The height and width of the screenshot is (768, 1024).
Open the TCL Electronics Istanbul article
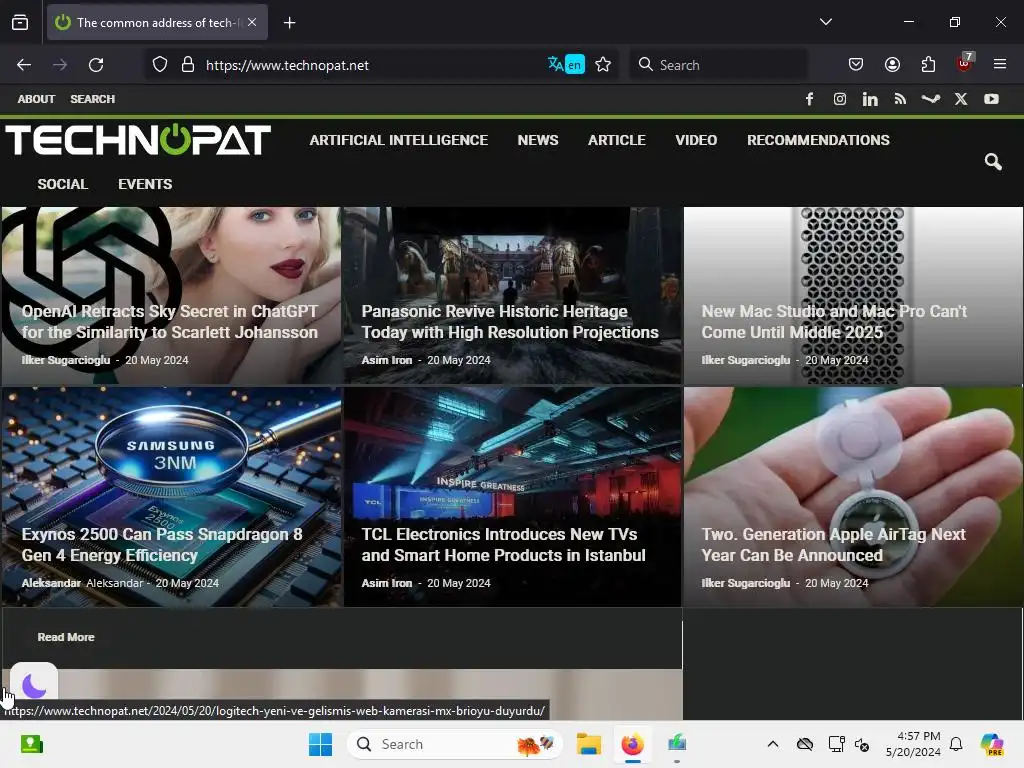pos(504,545)
